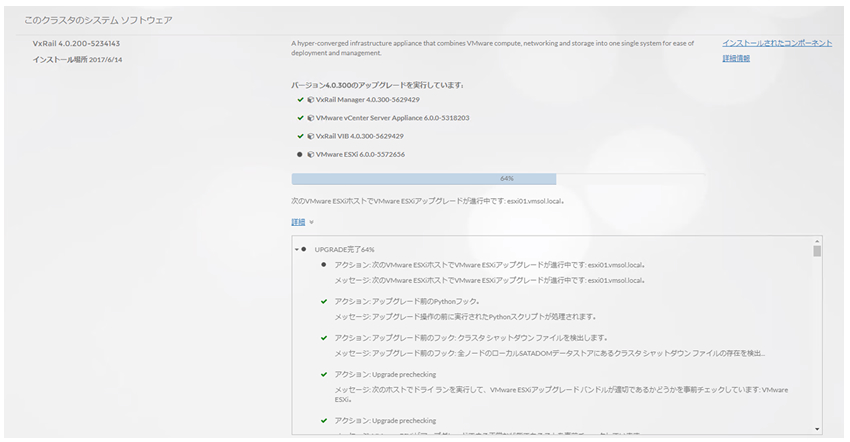Select the VxRail Manager 4.0.300-5629429 text
This screenshot has height=442, width=850.
click(368, 100)
